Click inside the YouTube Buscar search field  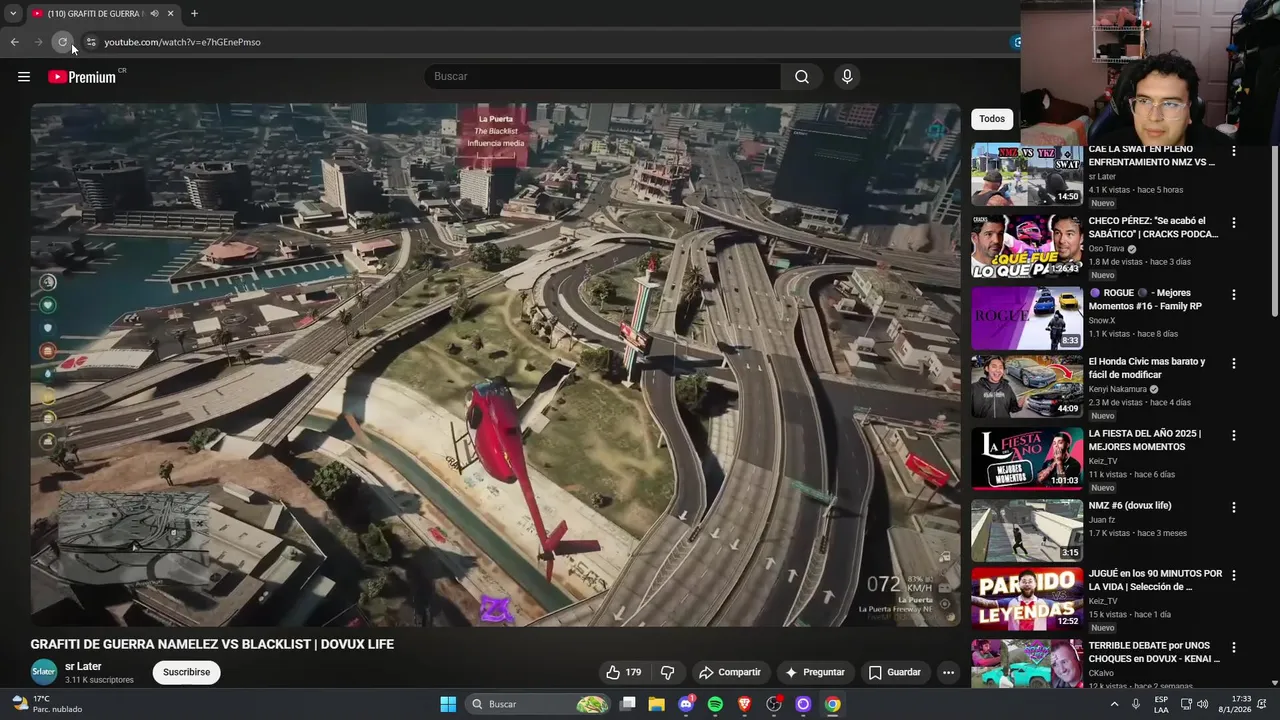click(x=603, y=77)
